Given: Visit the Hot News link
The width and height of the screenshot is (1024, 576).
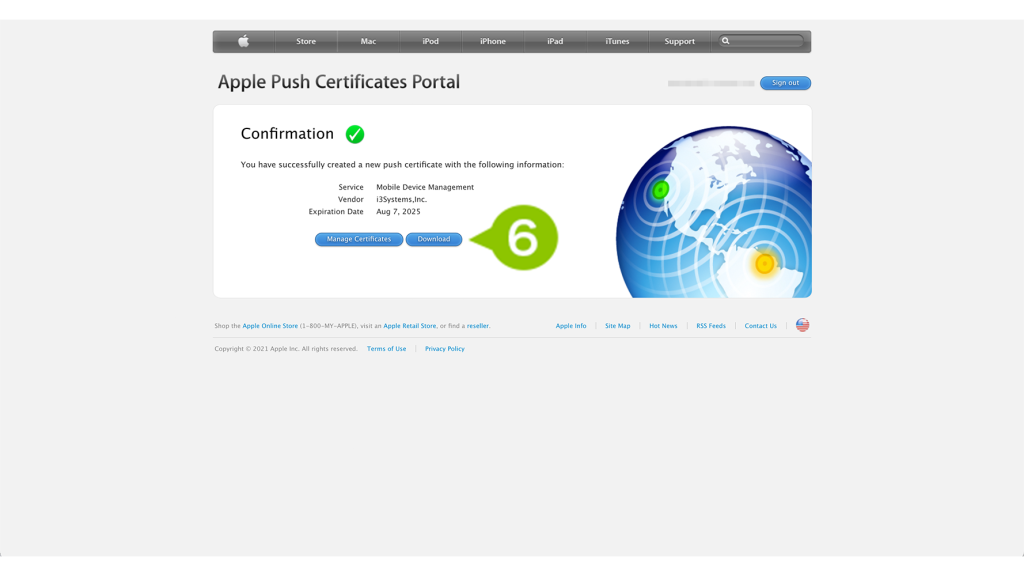Looking at the screenshot, I should (663, 326).
